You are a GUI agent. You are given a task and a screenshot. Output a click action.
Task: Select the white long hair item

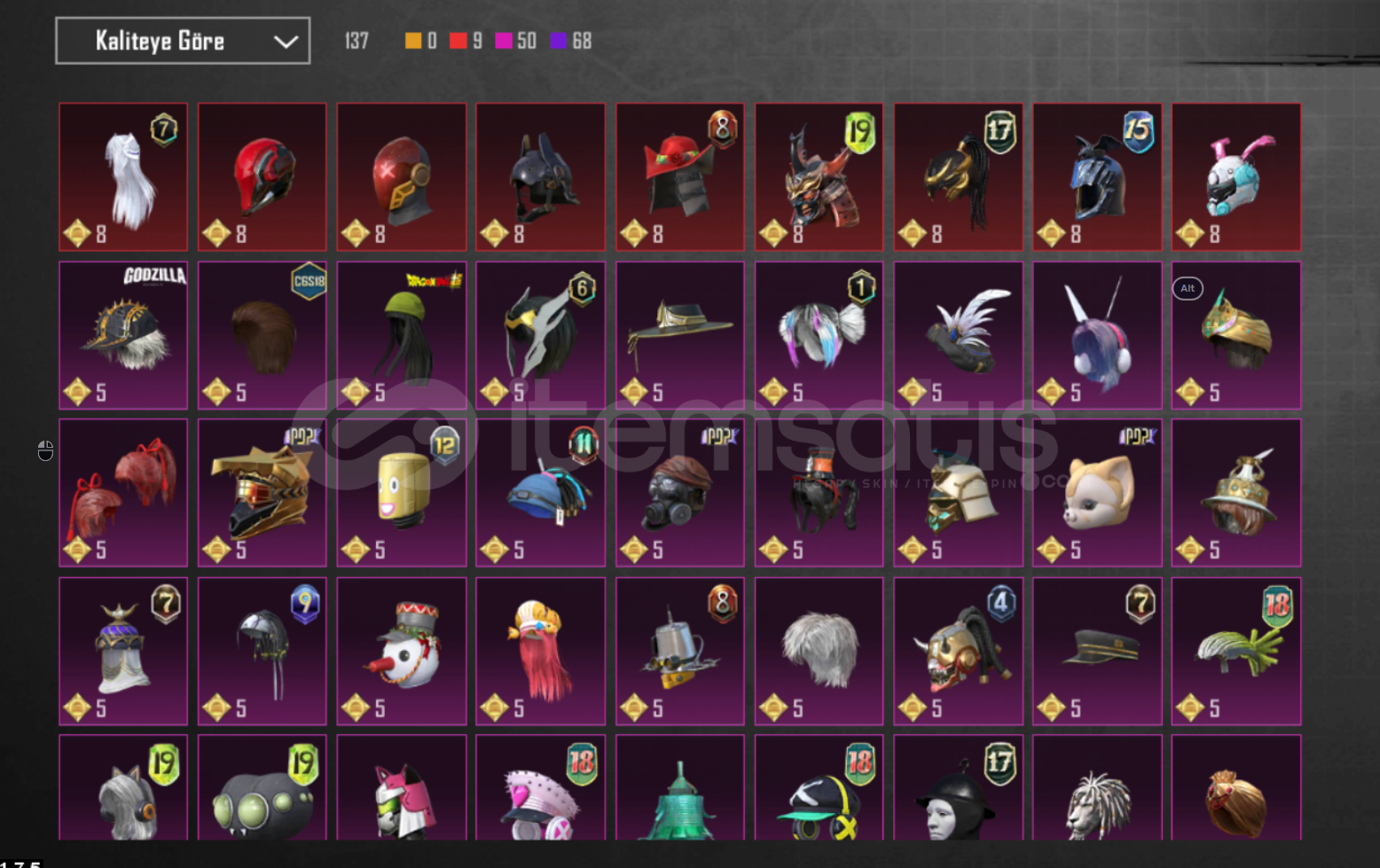[x=123, y=176]
